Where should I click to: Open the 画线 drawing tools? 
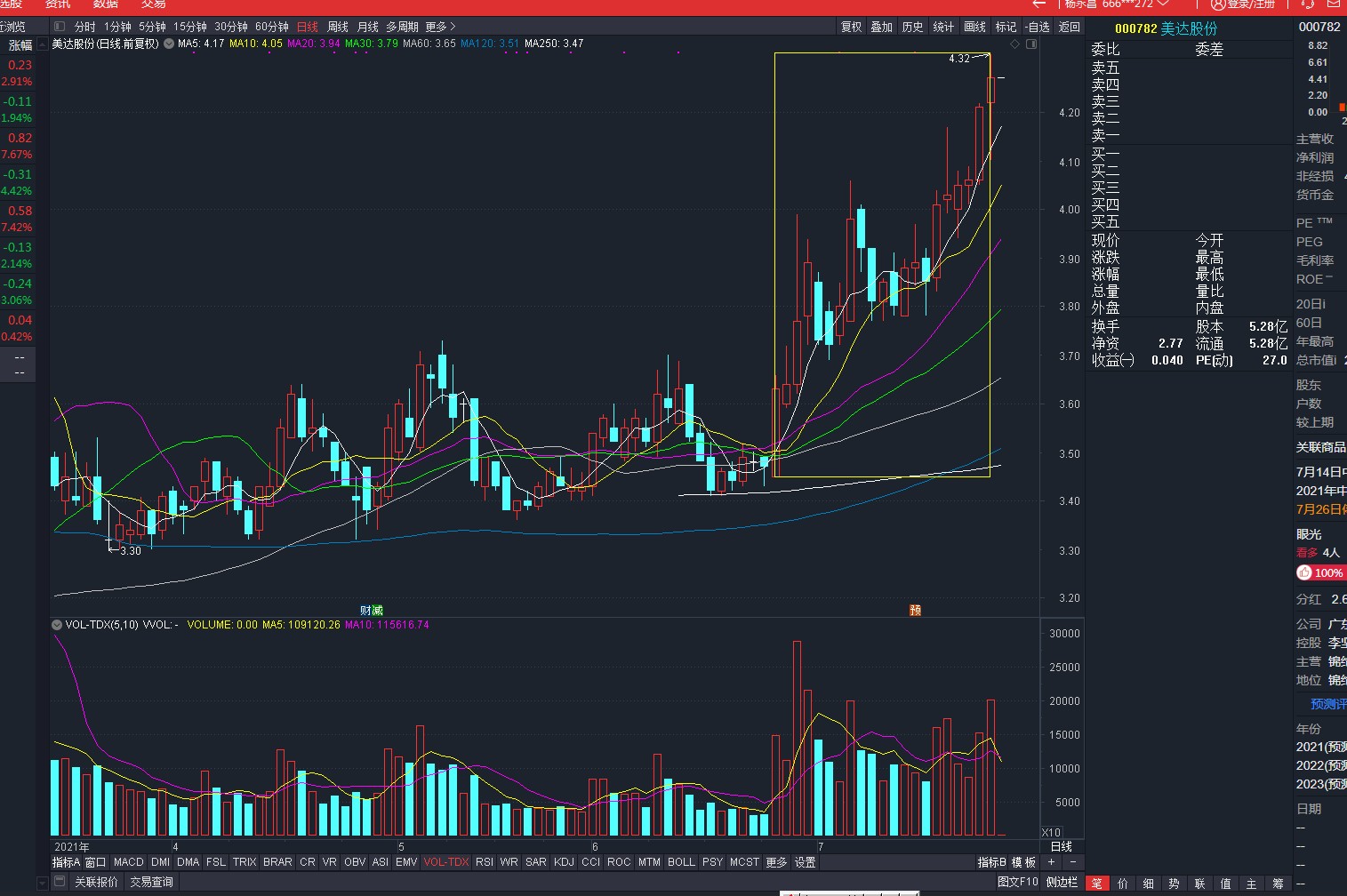974,27
